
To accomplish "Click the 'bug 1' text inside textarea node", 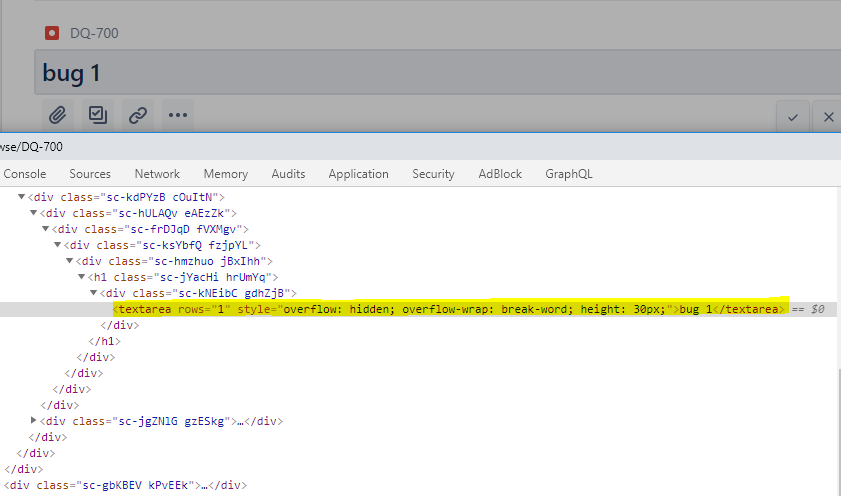I will (x=696, y=309).
